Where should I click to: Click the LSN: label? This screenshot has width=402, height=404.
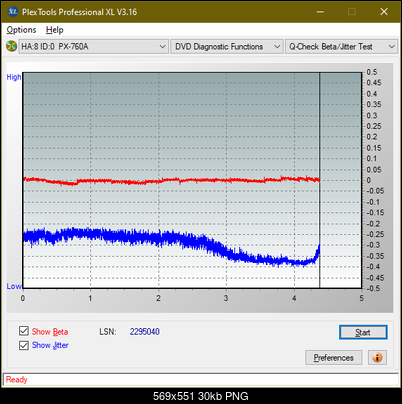(108, 332)
